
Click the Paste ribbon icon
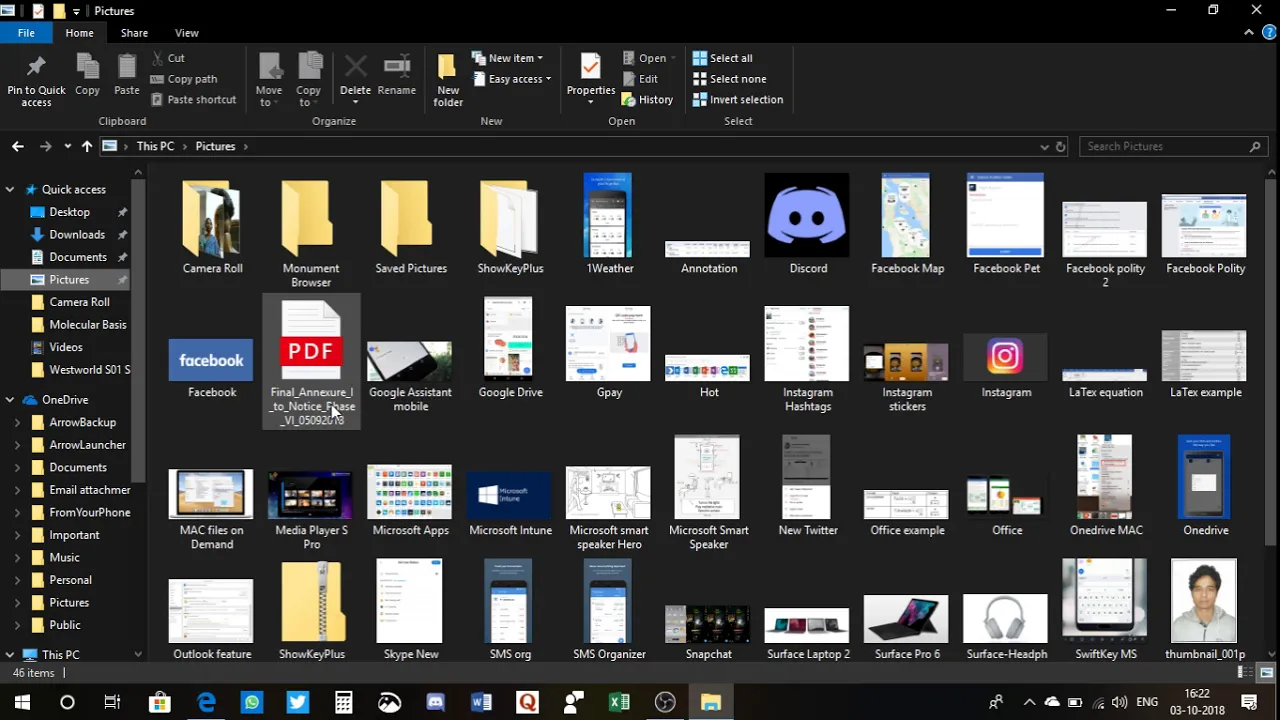coord(127,76)
